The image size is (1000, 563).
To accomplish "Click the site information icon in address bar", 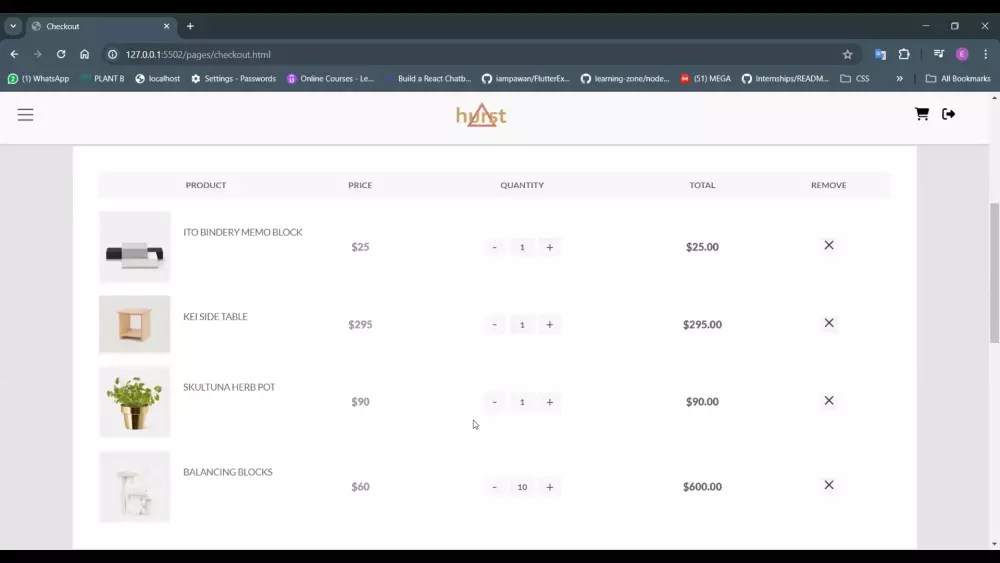I will (x=112, y=54).
